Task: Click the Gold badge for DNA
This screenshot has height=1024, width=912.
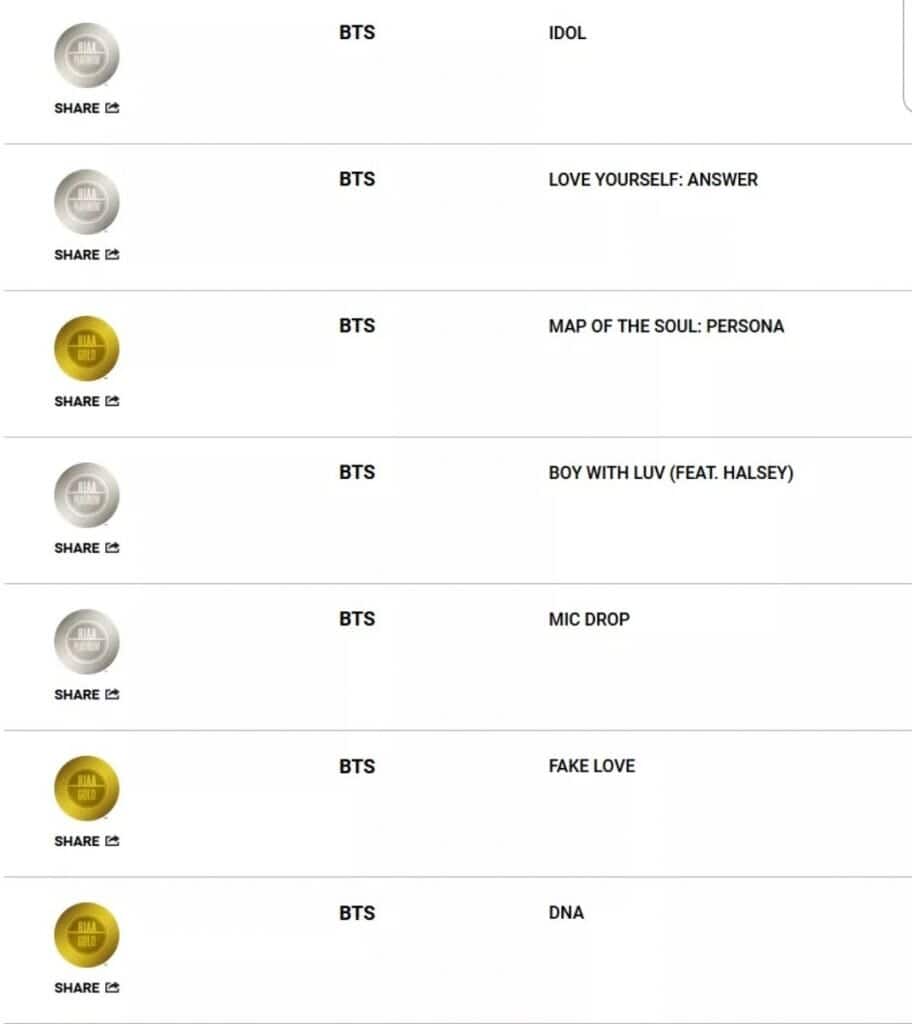Action: pyautogui.click(x=86, y=935)
